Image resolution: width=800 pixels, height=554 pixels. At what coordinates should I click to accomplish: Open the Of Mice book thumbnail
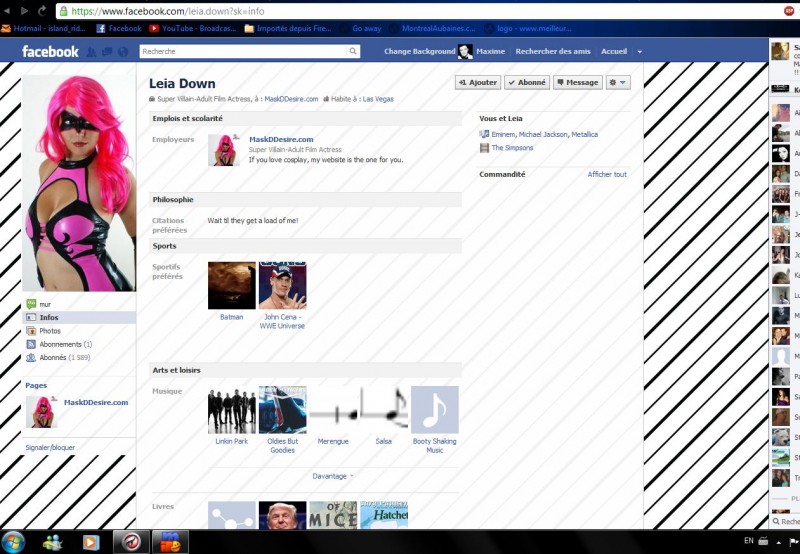coord(333,515)
